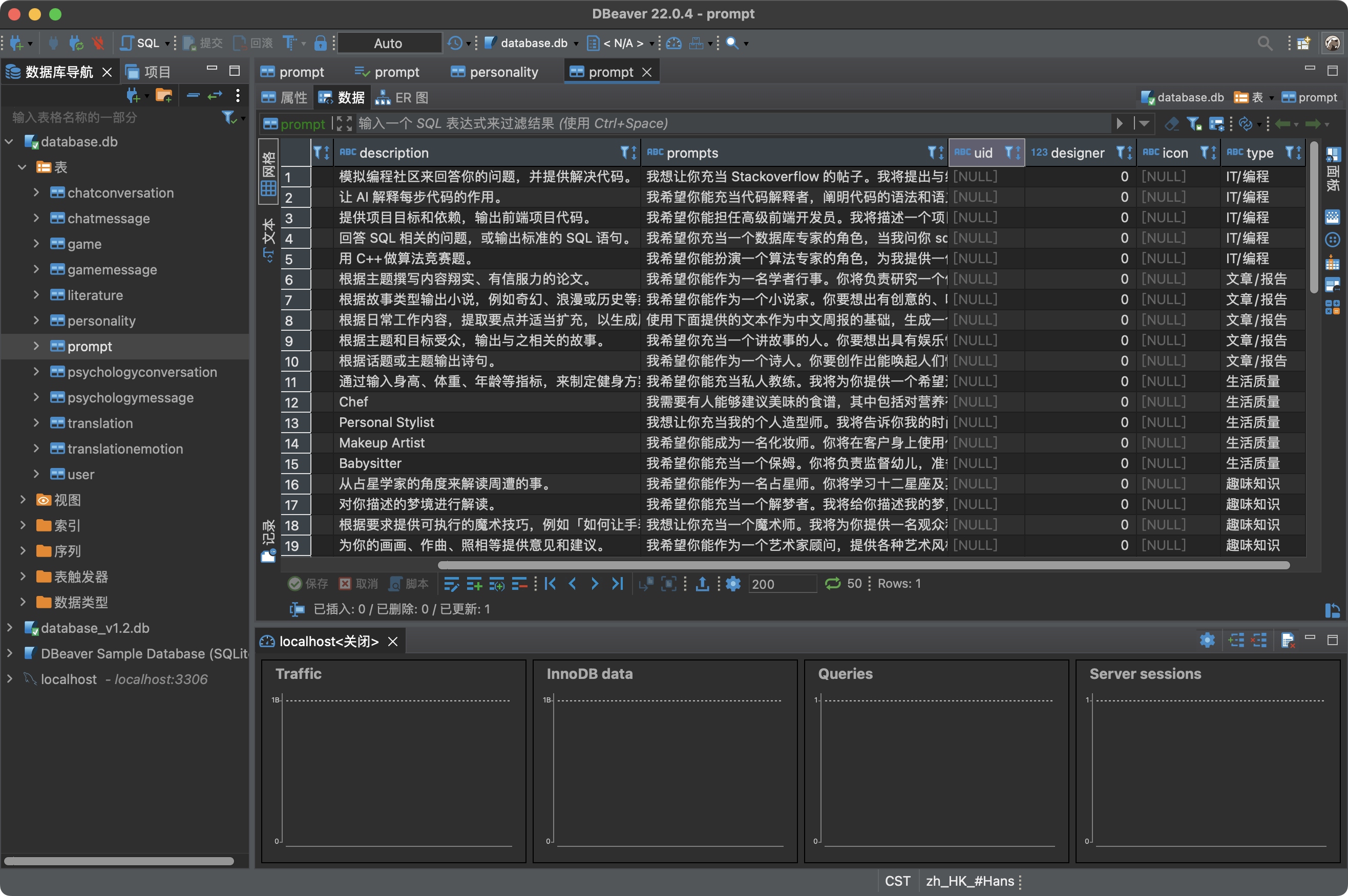1348x896 pixels.
Task: Toggle link with editor in navigator
Action: tap(215, 95)
